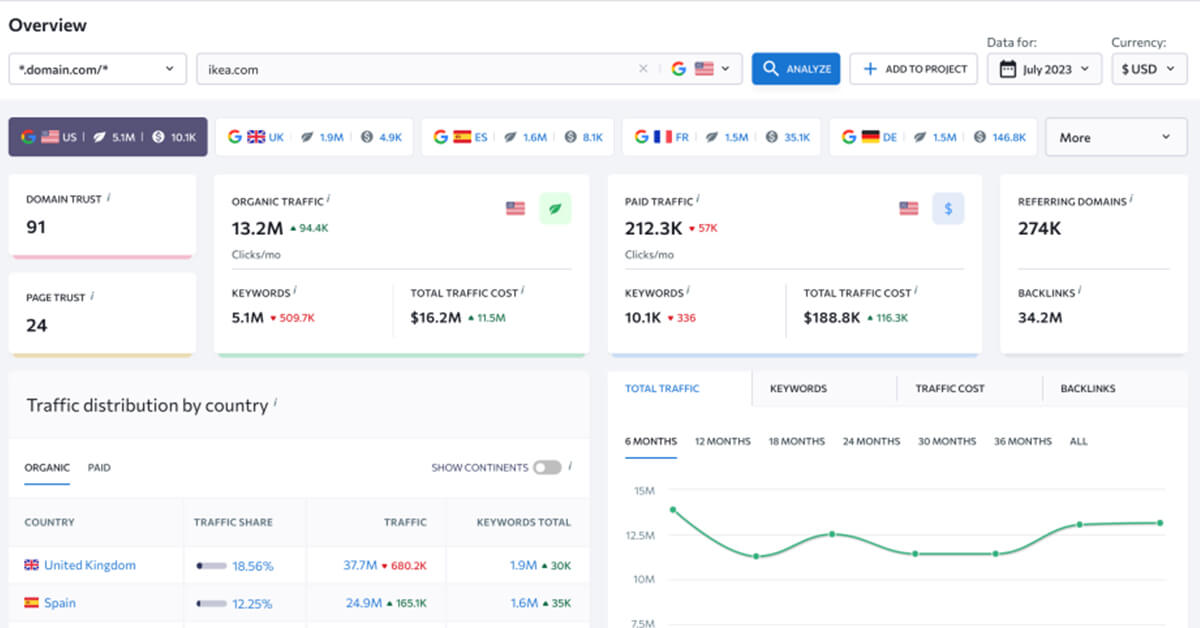Image resolution: width=1200 pixels, height=628 pixels.
Task: Open Spain country link
Action: tap(60, 603)
